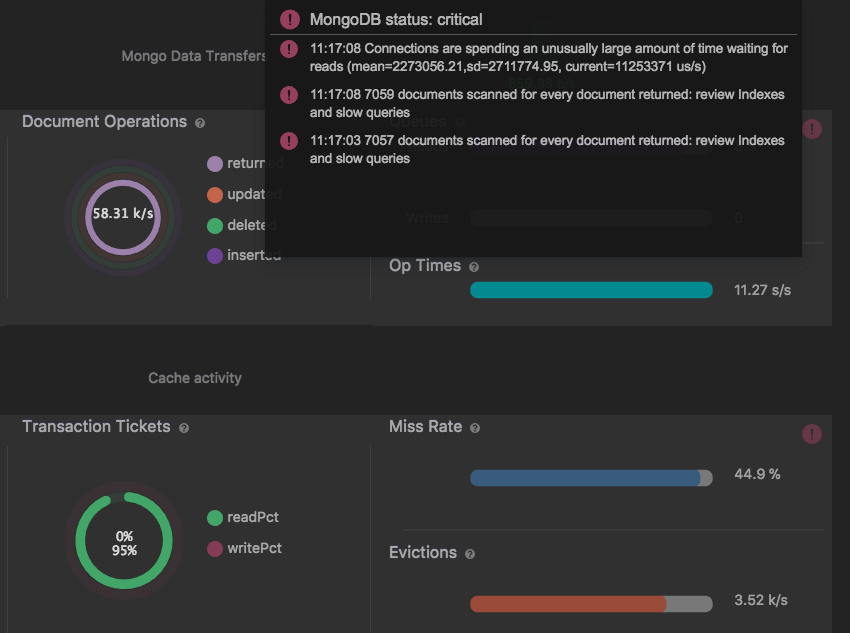Toggle the updated legend series
The image size is (850, 633).
tap(215, 195)
